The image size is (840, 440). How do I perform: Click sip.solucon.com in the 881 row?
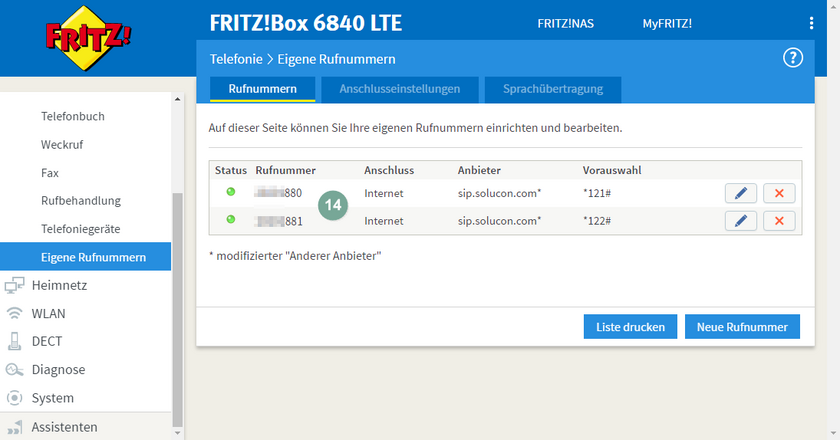click(x=499, y=221)
